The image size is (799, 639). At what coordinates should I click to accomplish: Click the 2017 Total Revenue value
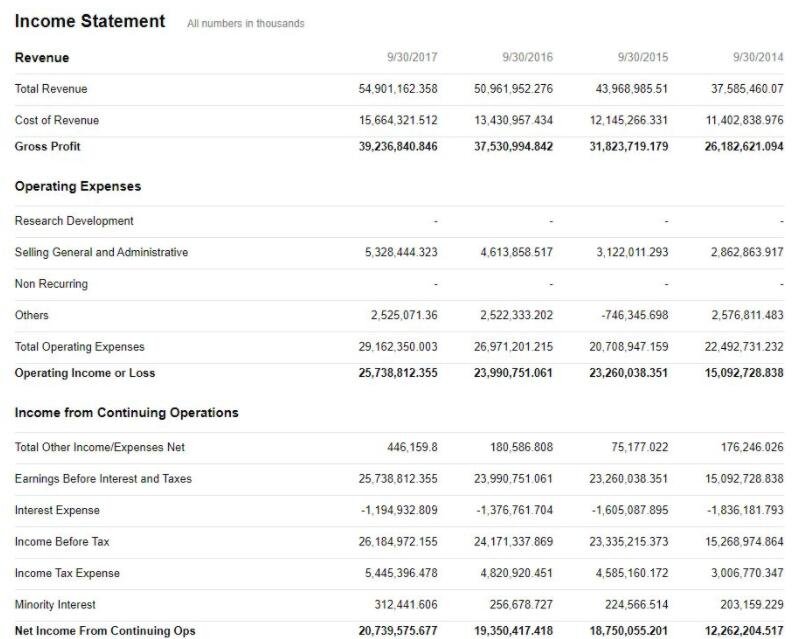tap(398, 89)
